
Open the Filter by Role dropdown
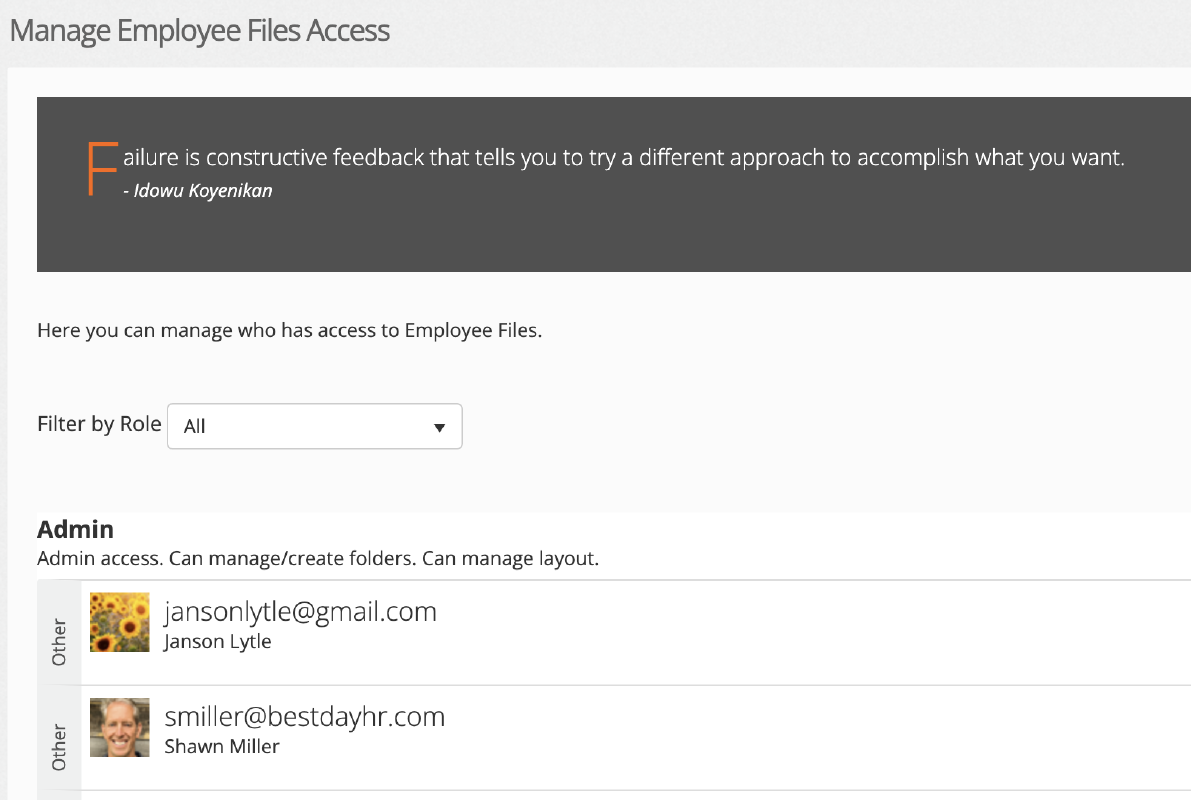[314, 426]
